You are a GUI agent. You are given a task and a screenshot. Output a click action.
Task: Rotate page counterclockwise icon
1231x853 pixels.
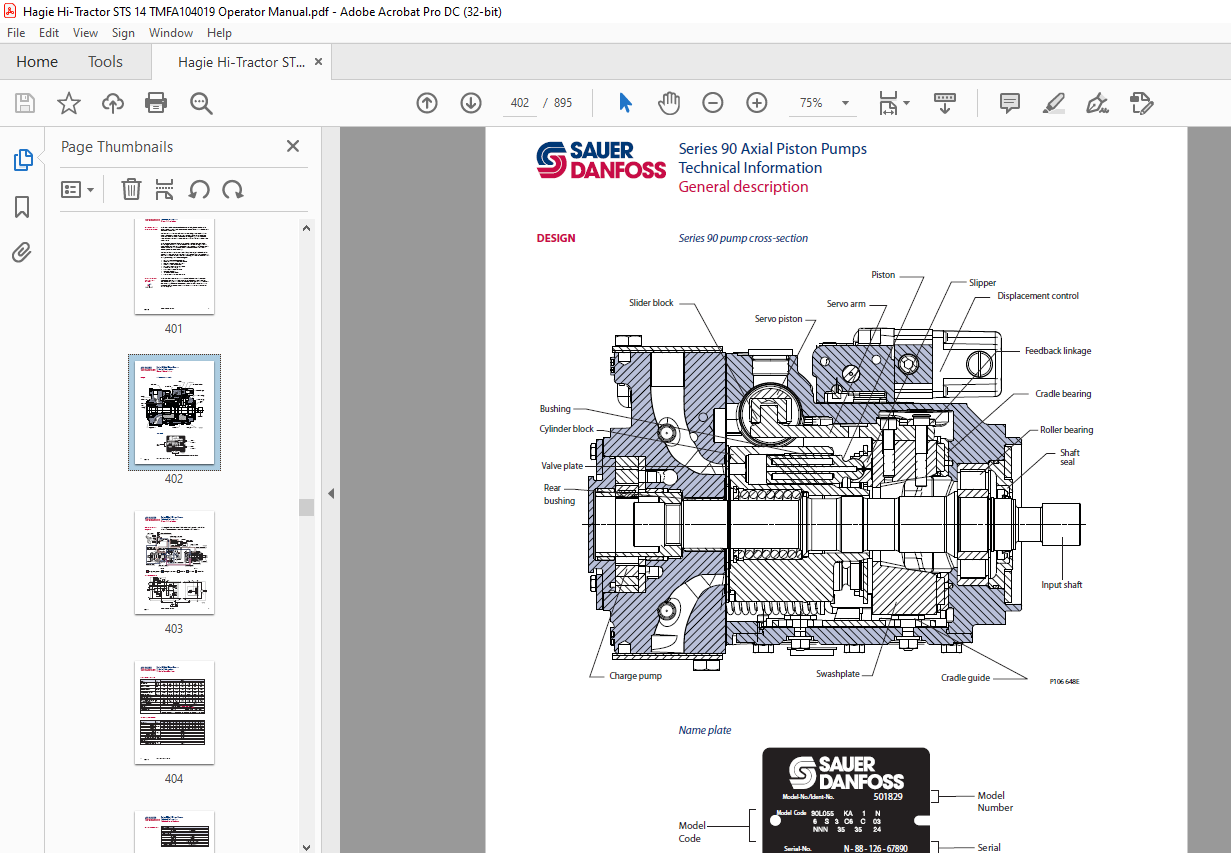coord(199,189)
